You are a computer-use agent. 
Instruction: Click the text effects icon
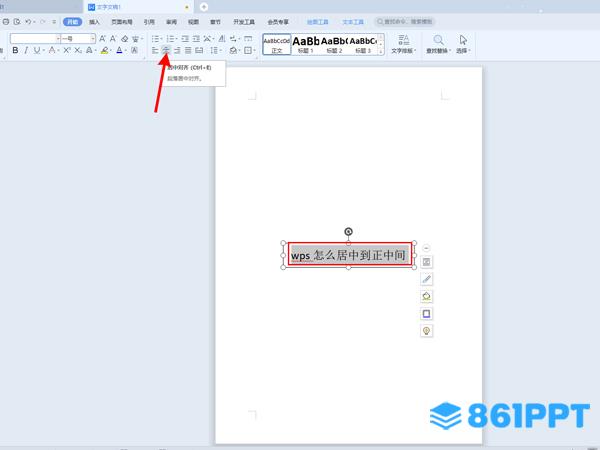pos(89,50)
